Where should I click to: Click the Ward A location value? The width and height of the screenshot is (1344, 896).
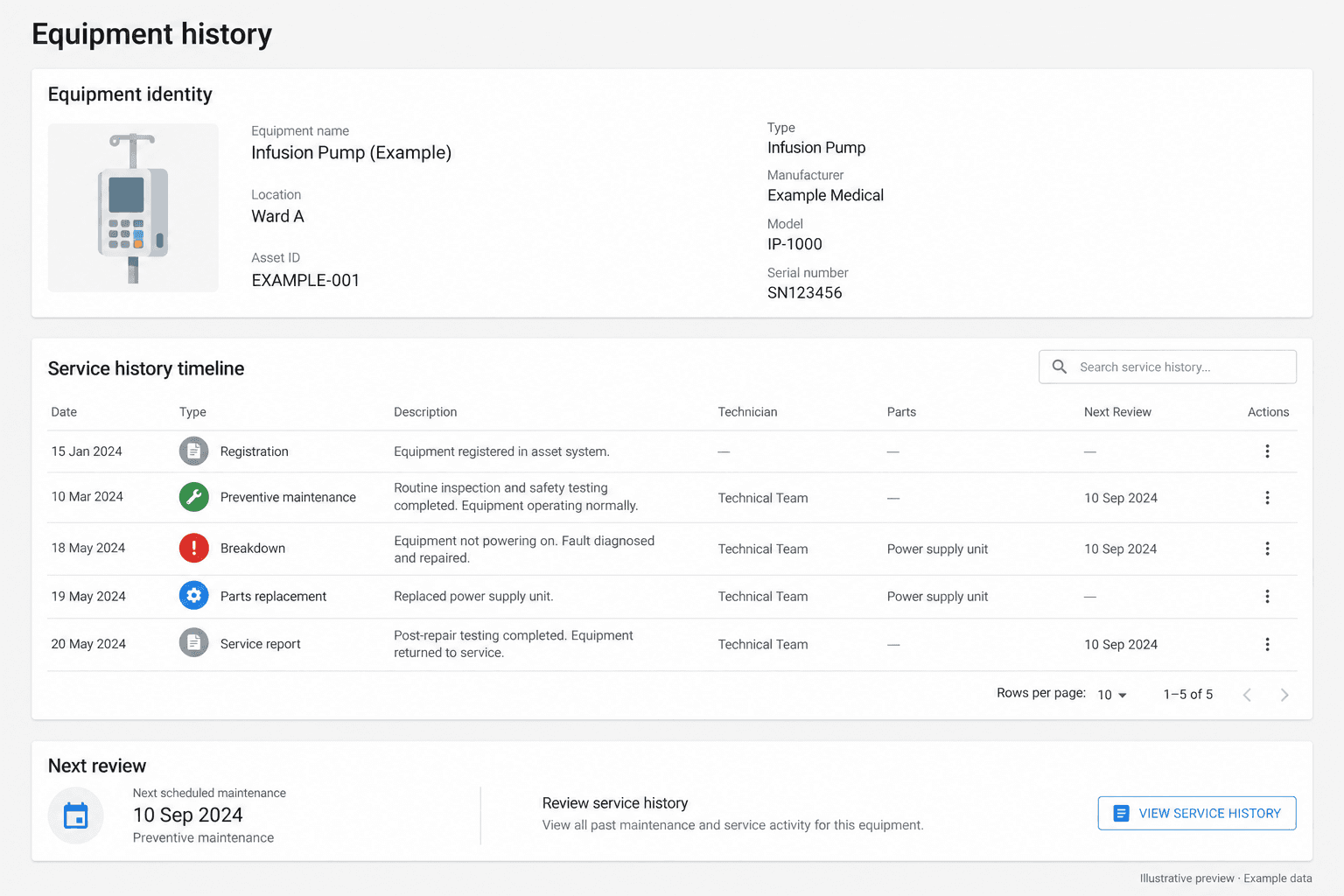[x=277, y=216]
